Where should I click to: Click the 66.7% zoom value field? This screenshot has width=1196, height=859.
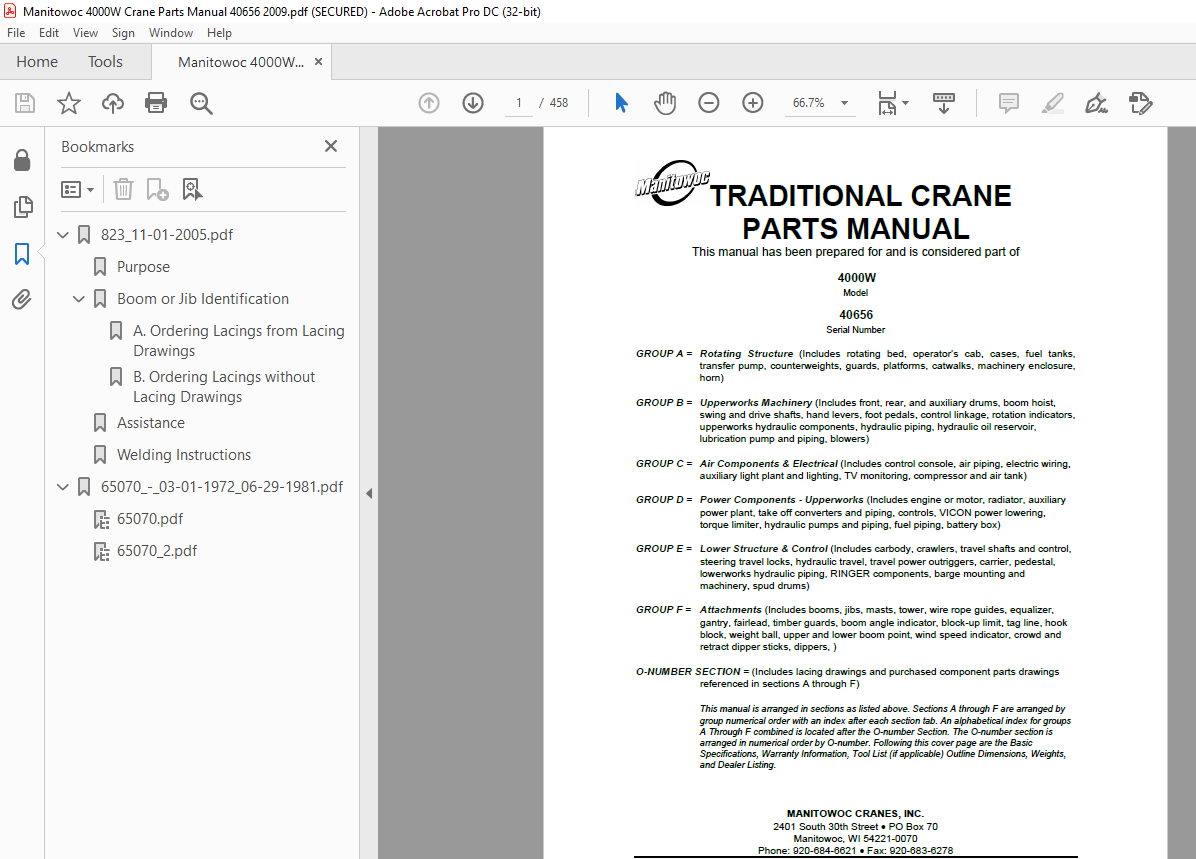(809, 103)
